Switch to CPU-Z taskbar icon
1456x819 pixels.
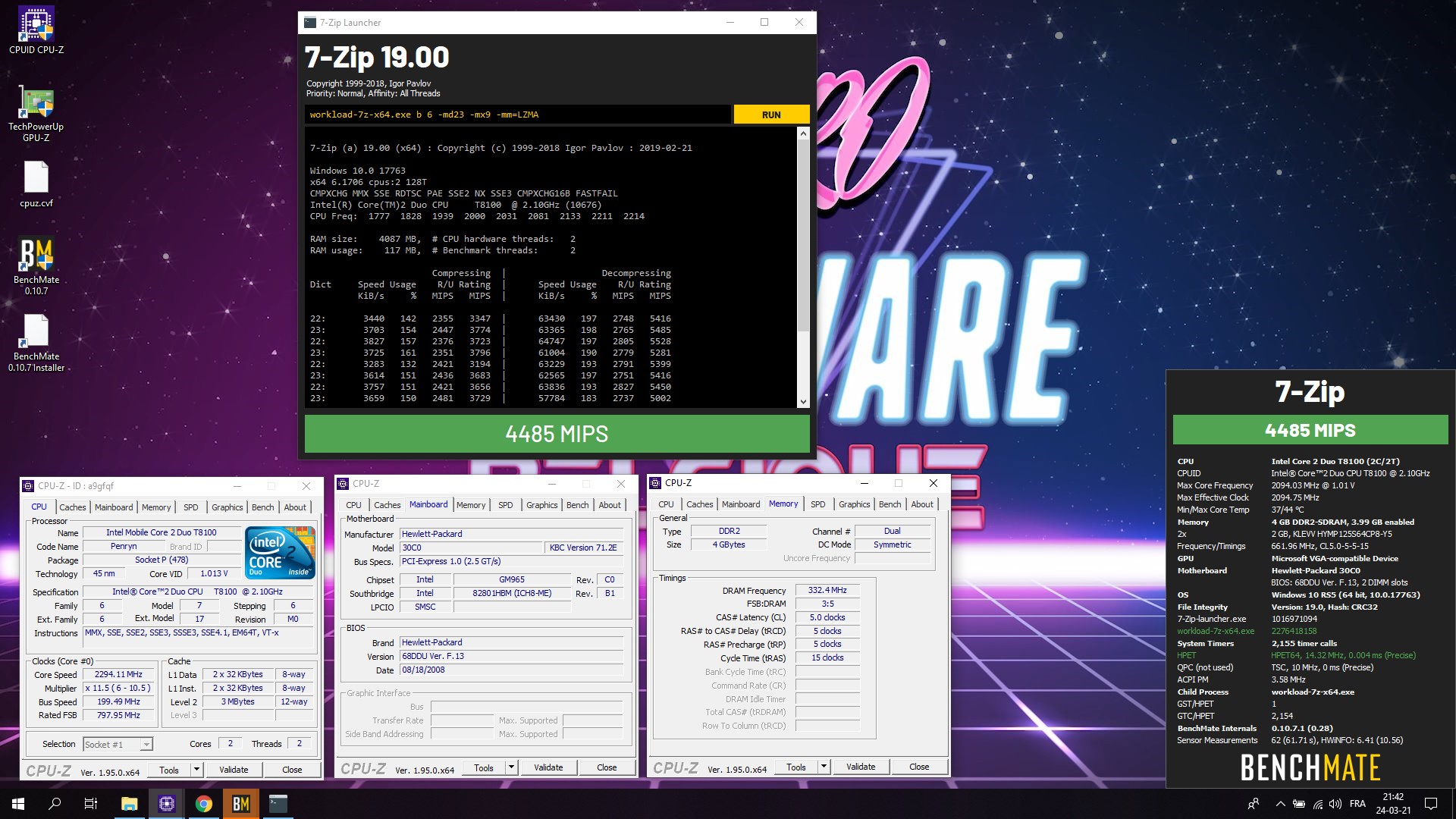coord(167,804)
